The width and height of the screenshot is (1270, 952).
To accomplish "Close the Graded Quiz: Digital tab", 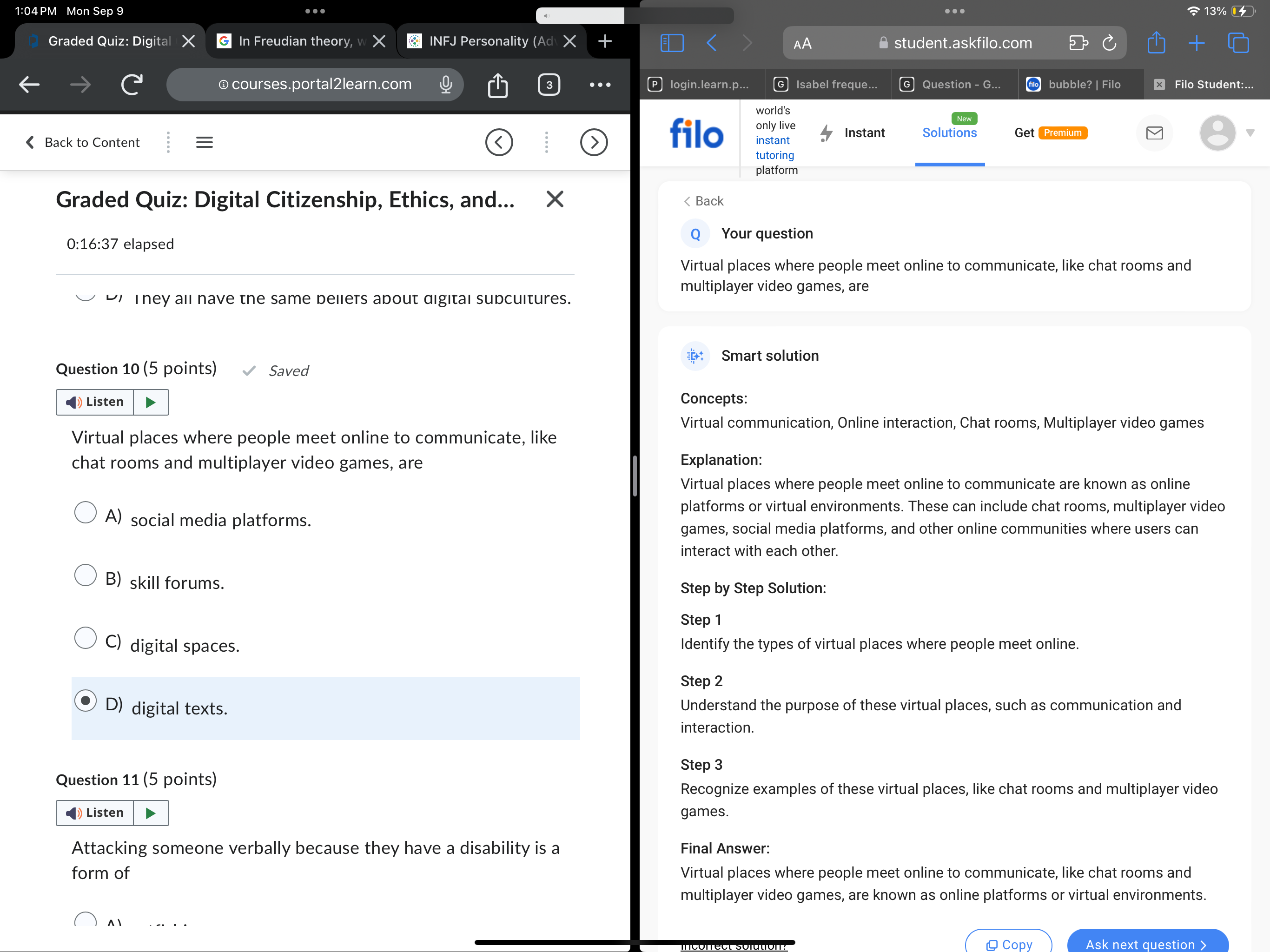I will coord(188,41).
